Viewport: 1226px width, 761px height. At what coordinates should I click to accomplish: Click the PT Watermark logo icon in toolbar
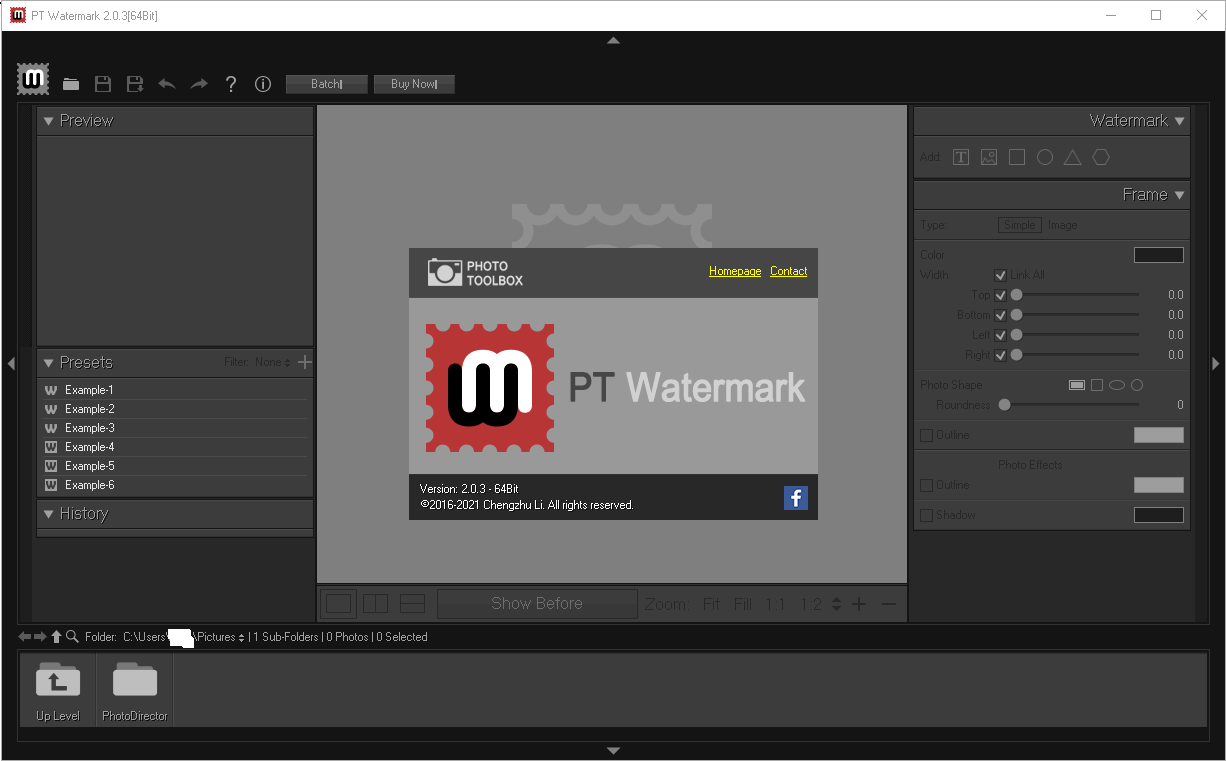(x=33, y=79)
